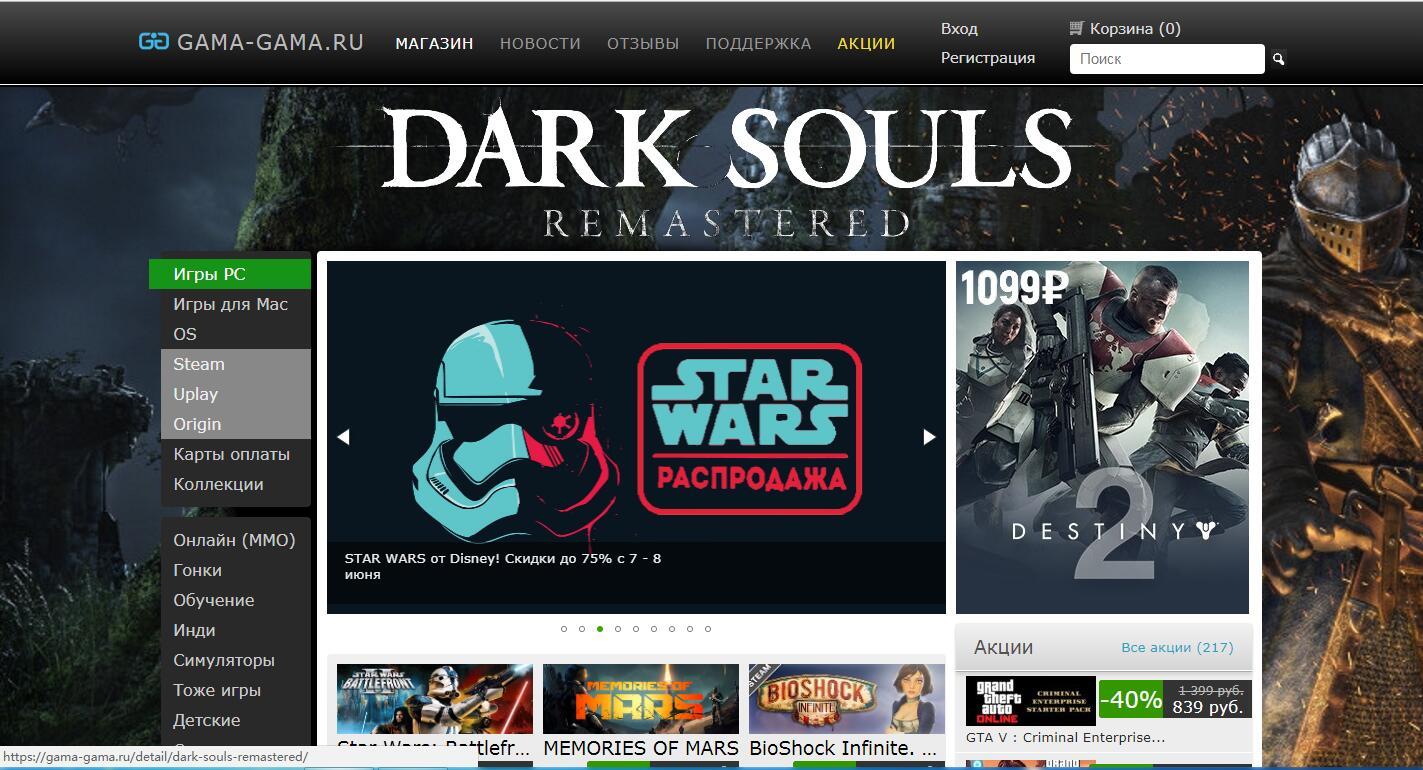The image size is (1423, 770).
Task: Click the search magnifier icon
Action: [x=1278, y=59]
